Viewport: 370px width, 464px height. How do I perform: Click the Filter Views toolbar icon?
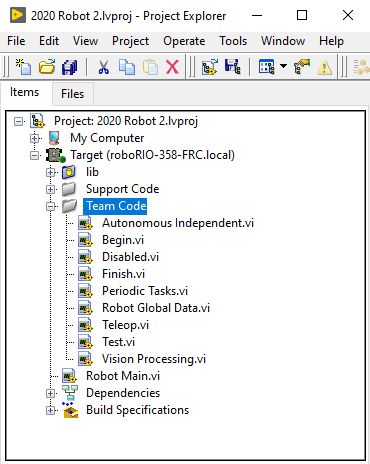(267, 67)
